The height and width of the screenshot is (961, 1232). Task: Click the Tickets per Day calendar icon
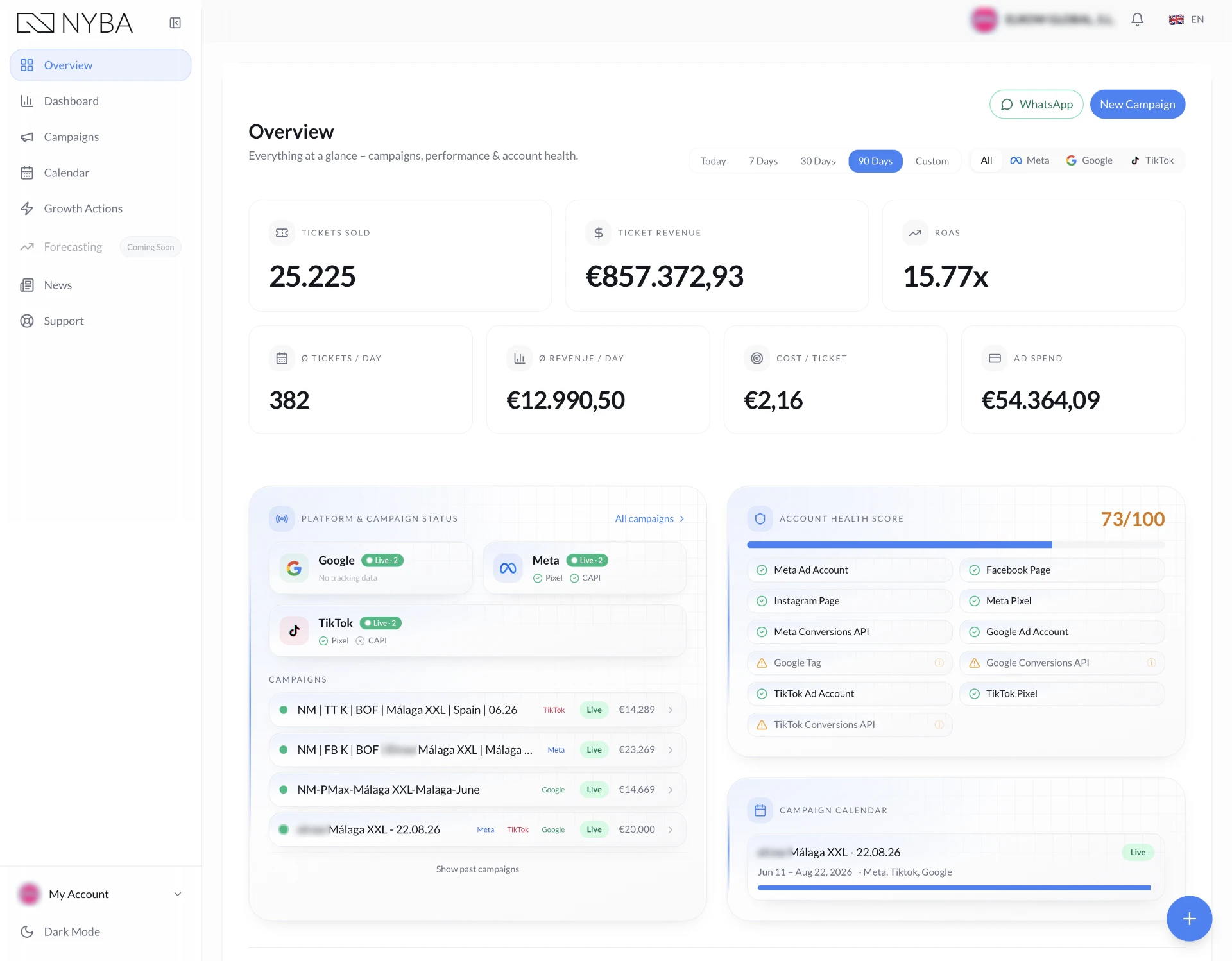click(282, 359)
